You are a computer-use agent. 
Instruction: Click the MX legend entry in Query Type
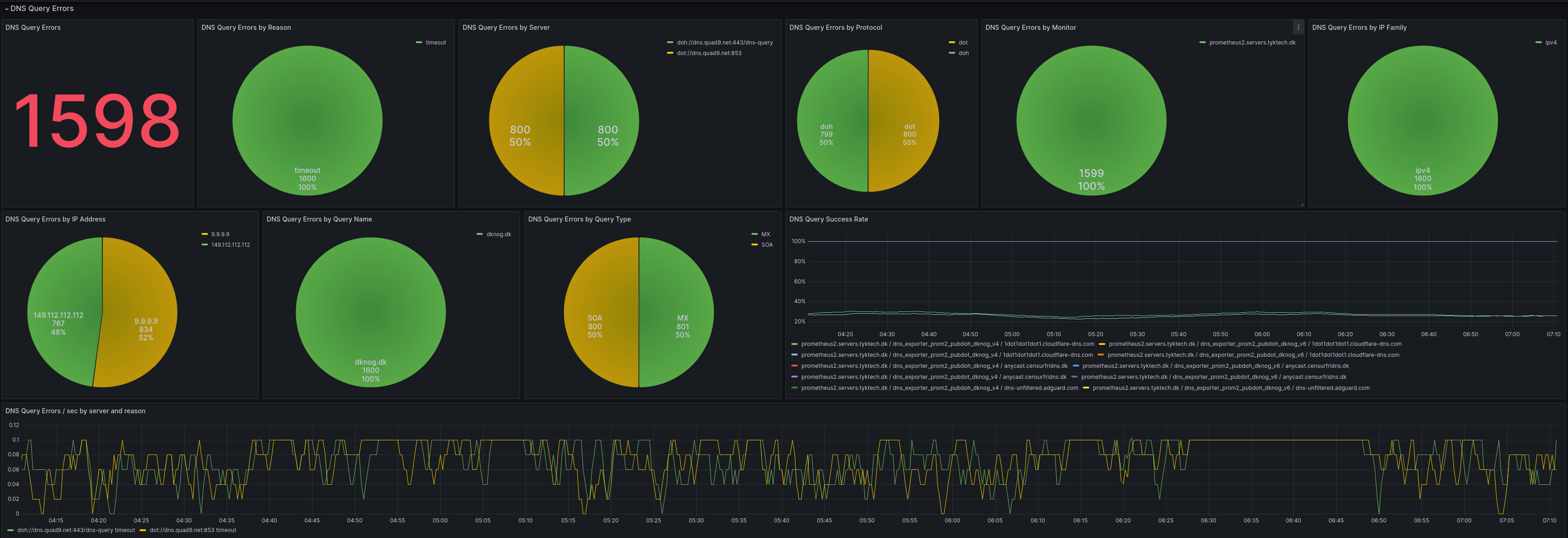click(765, 234)
